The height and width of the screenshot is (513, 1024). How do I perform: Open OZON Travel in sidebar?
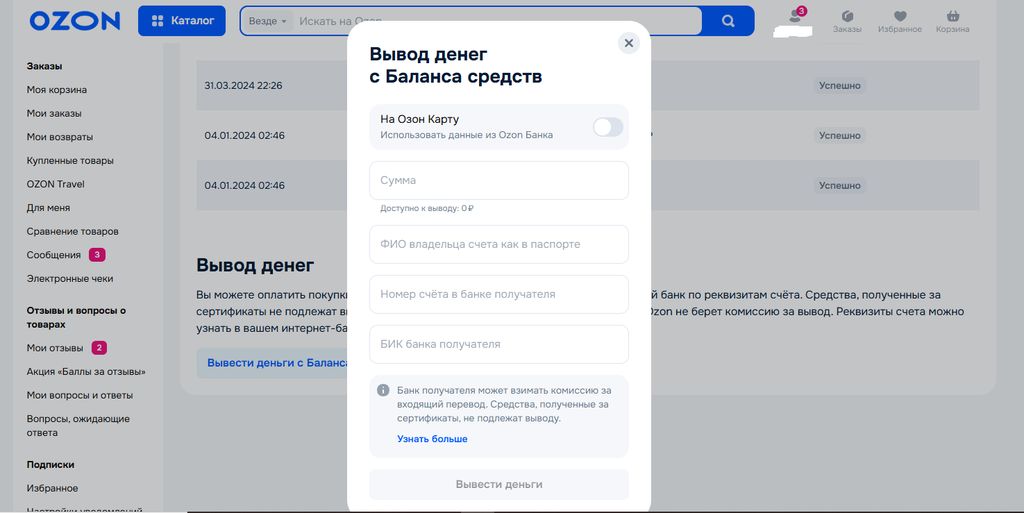coord(56,184)
